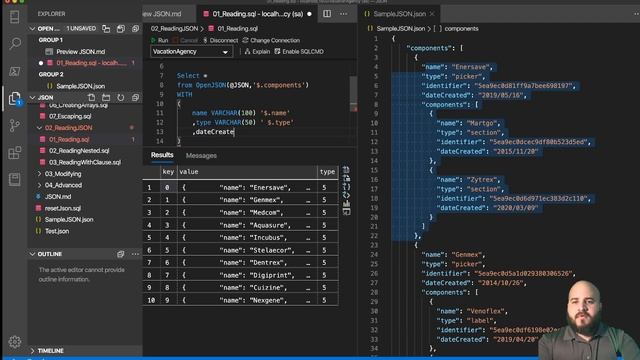
Task: Click Change Connection
Action: (271, 40)
